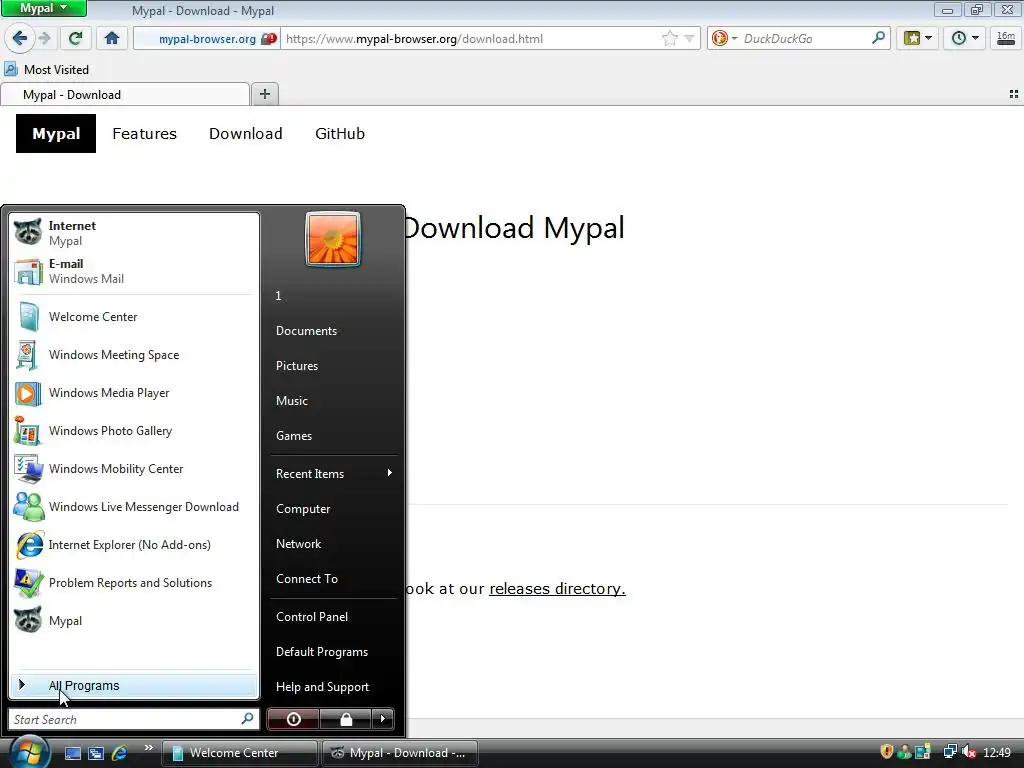Open the search engine selector dropdown
The height and width of the screenshot is (768, 1024).
(724, 39)
